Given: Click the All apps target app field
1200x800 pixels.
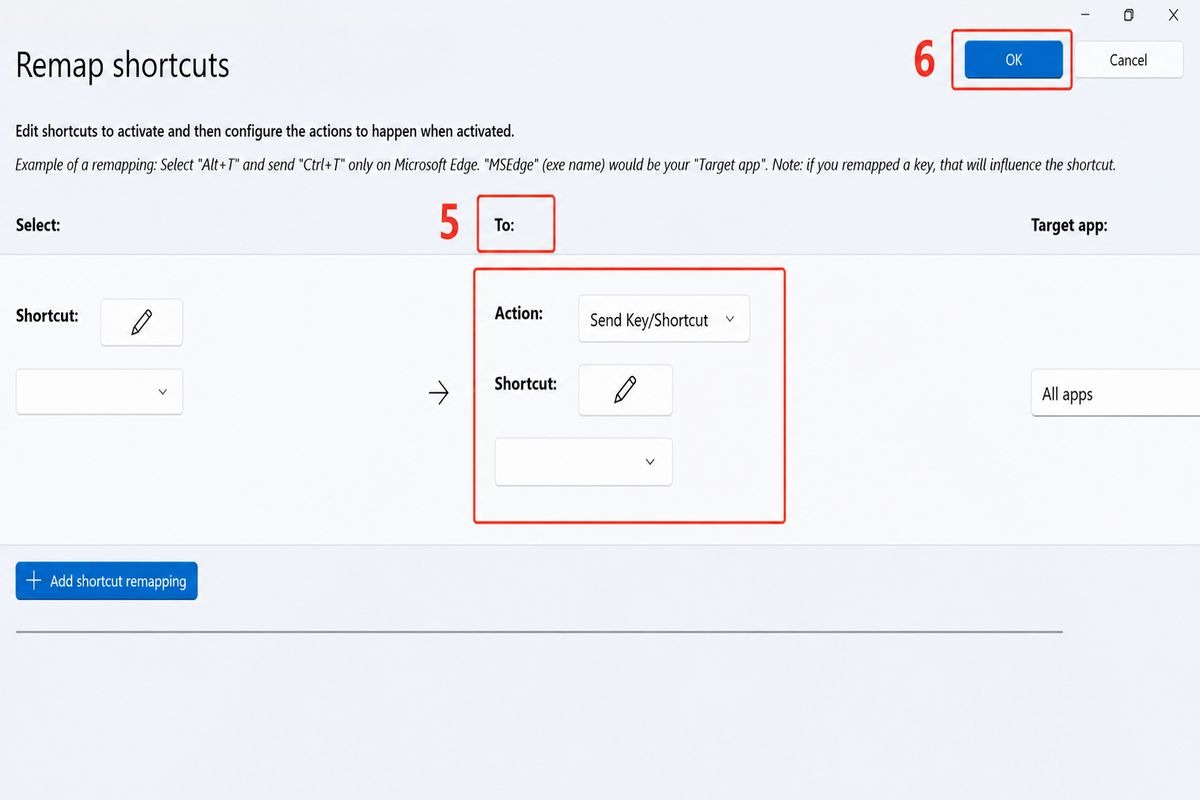Looking at the screenshot, I should click(1115, 394).
